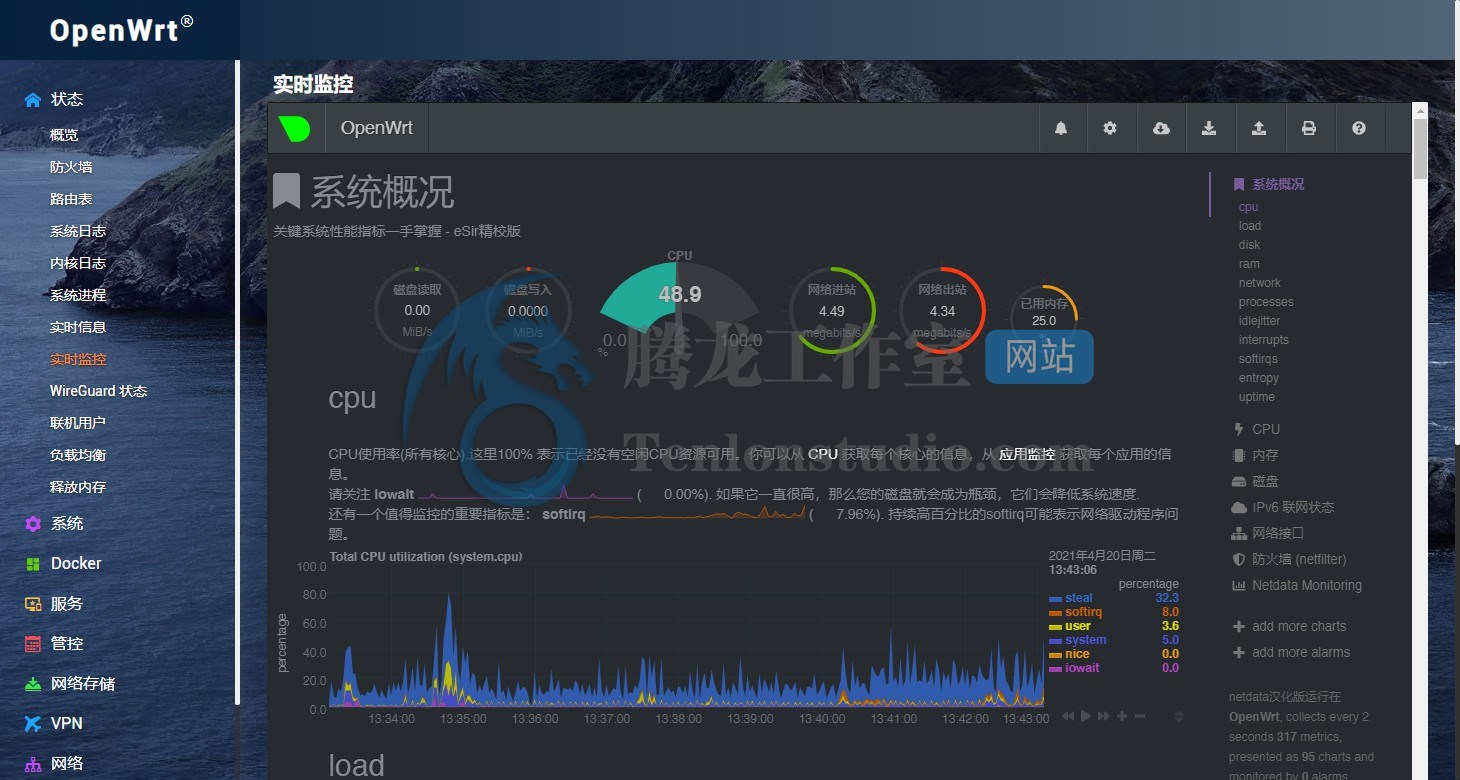Click the 网络 icon in sidebar
The height and width of the screenshot is (780, 1460).
pyautogui.click(x=33, y=764)
